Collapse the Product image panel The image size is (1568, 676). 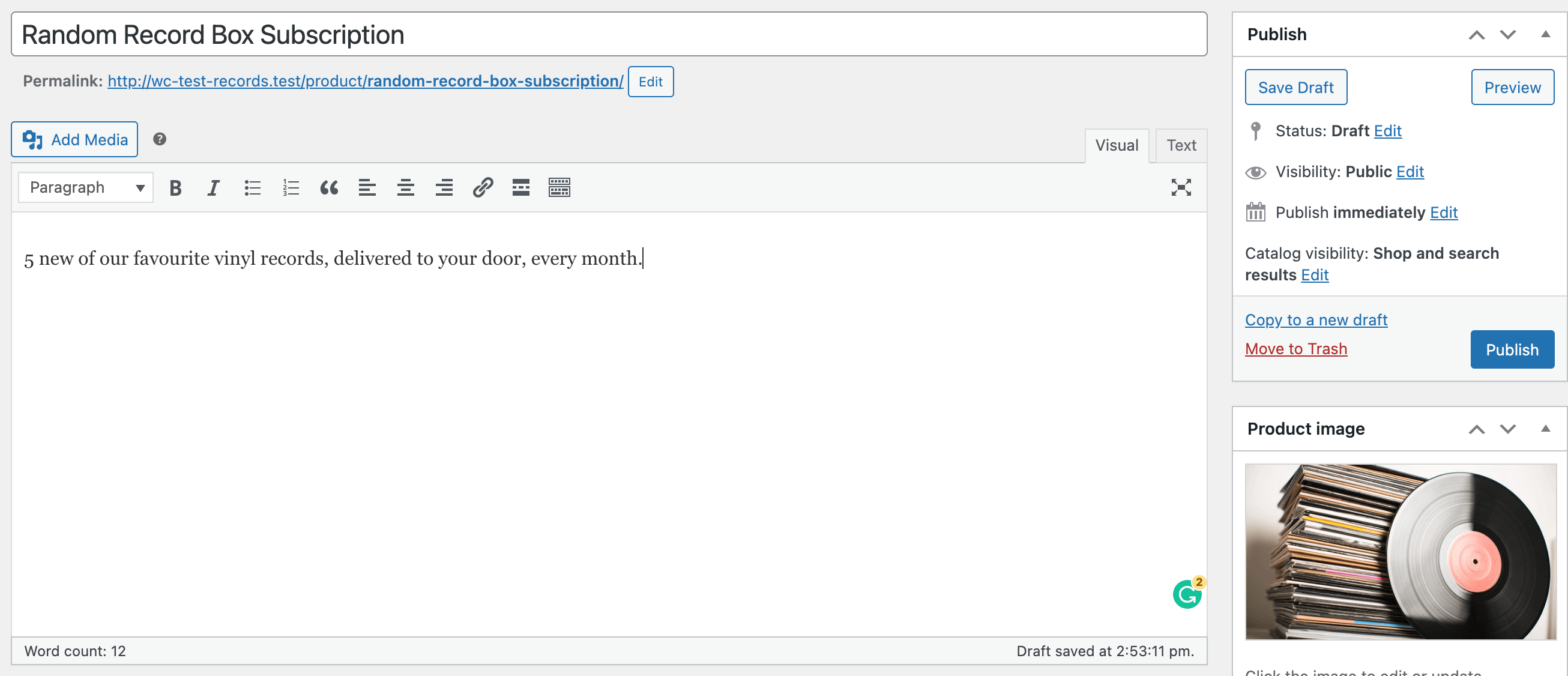point(1545,429)
